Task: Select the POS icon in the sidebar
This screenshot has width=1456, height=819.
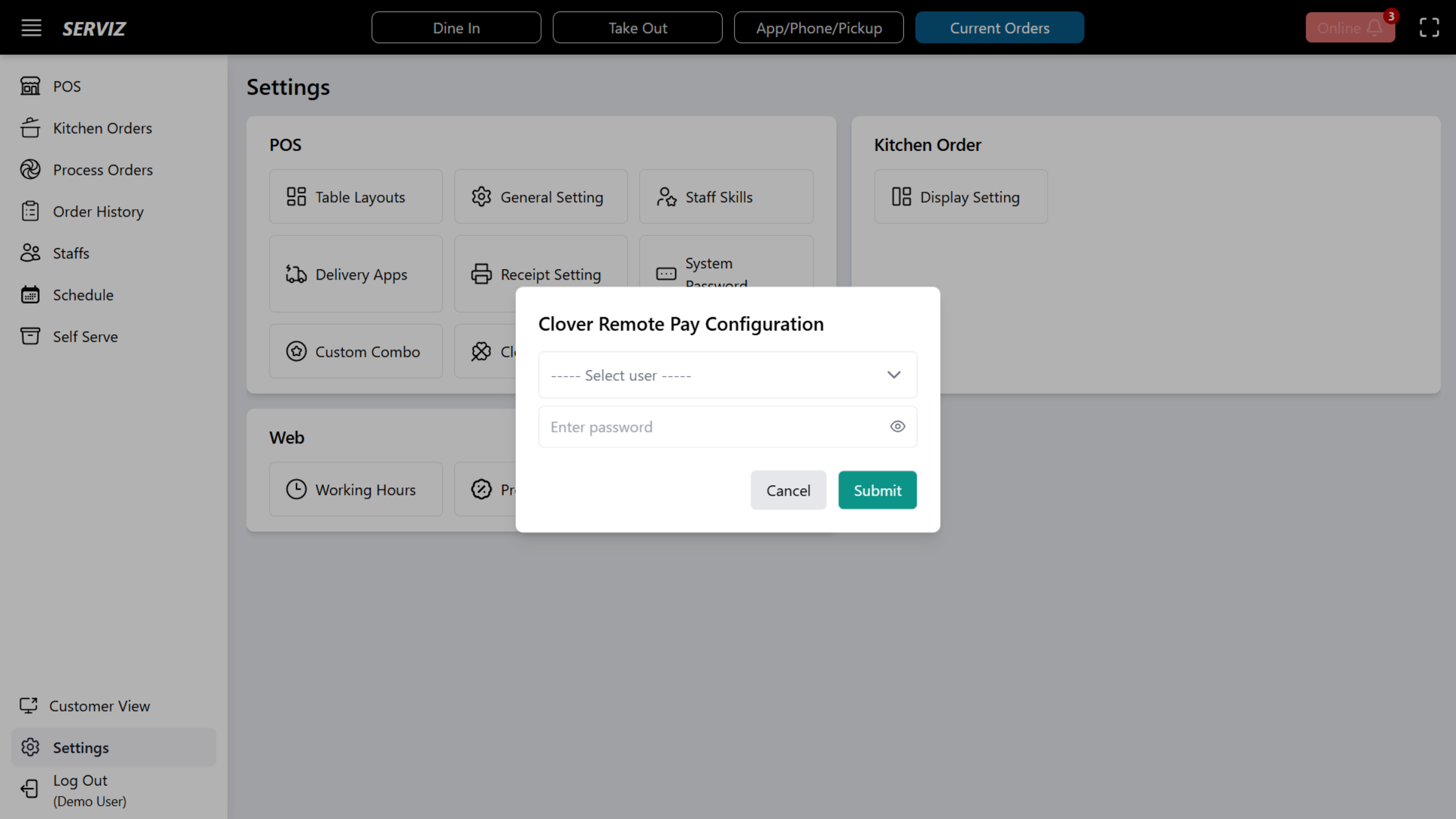Action: pyautogui.click(x=30, y=86)
